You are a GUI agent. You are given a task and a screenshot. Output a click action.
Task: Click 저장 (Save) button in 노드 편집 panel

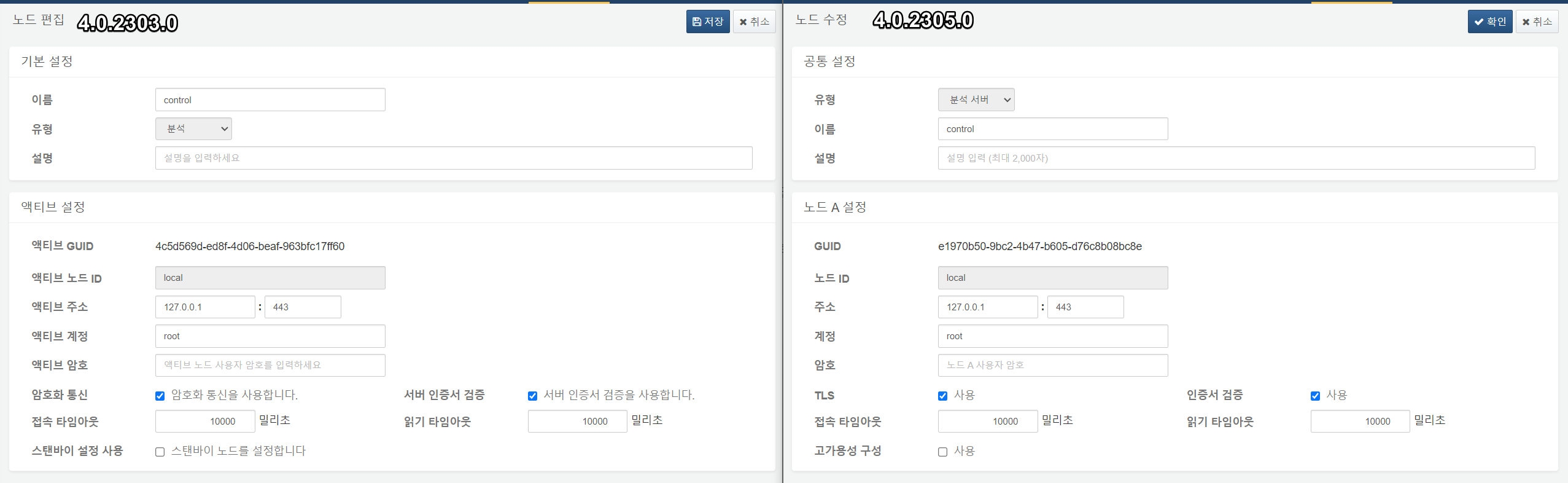click(x=708, y=22)
